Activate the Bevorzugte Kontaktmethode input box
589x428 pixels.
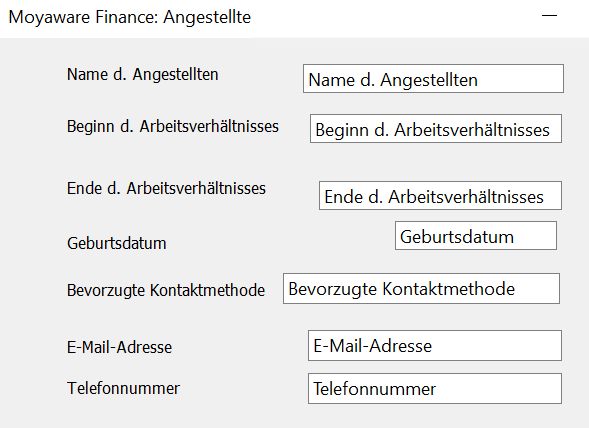click(421, 289)
